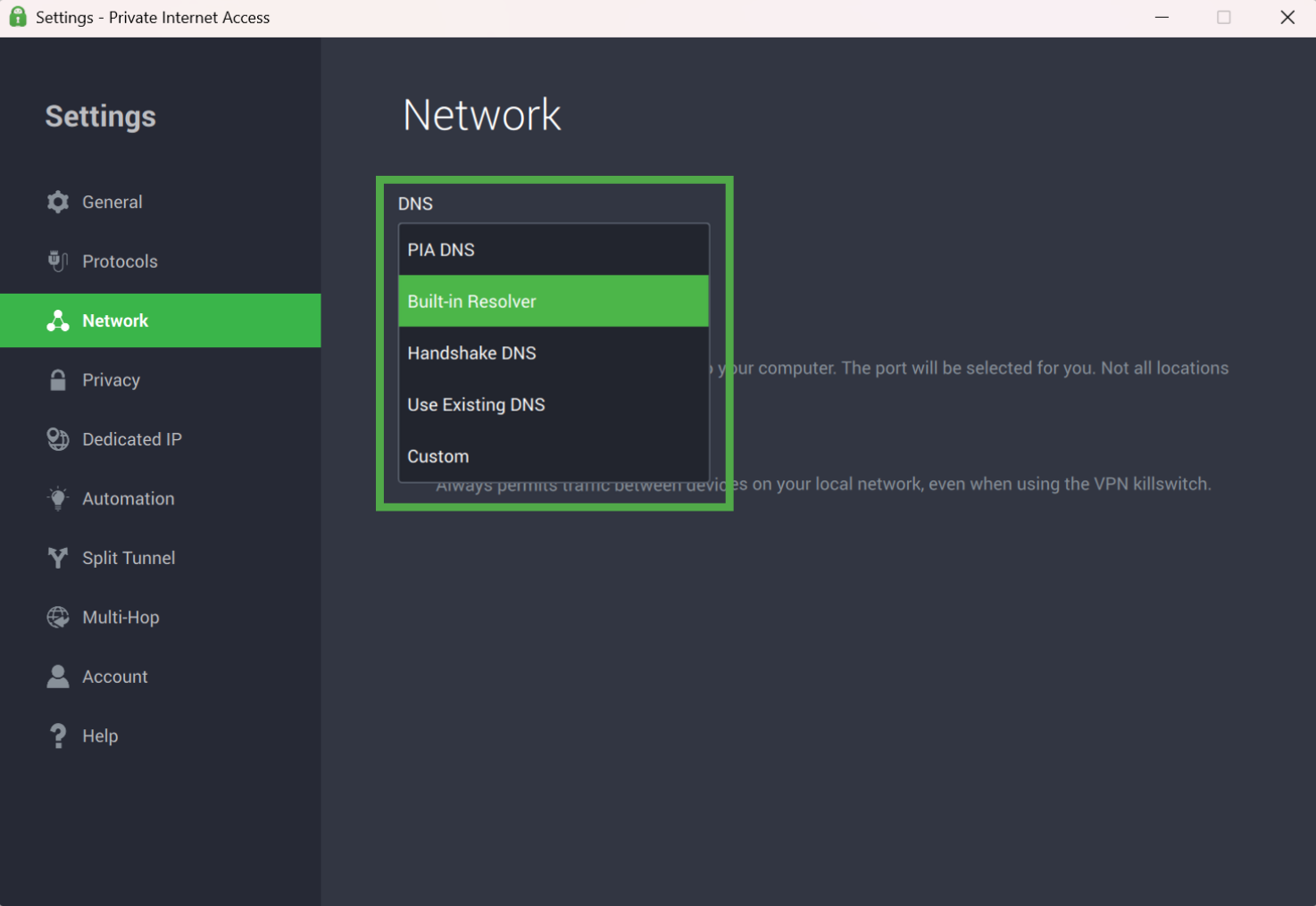Click the PIA green lock app icon

(x=17, y=17)
